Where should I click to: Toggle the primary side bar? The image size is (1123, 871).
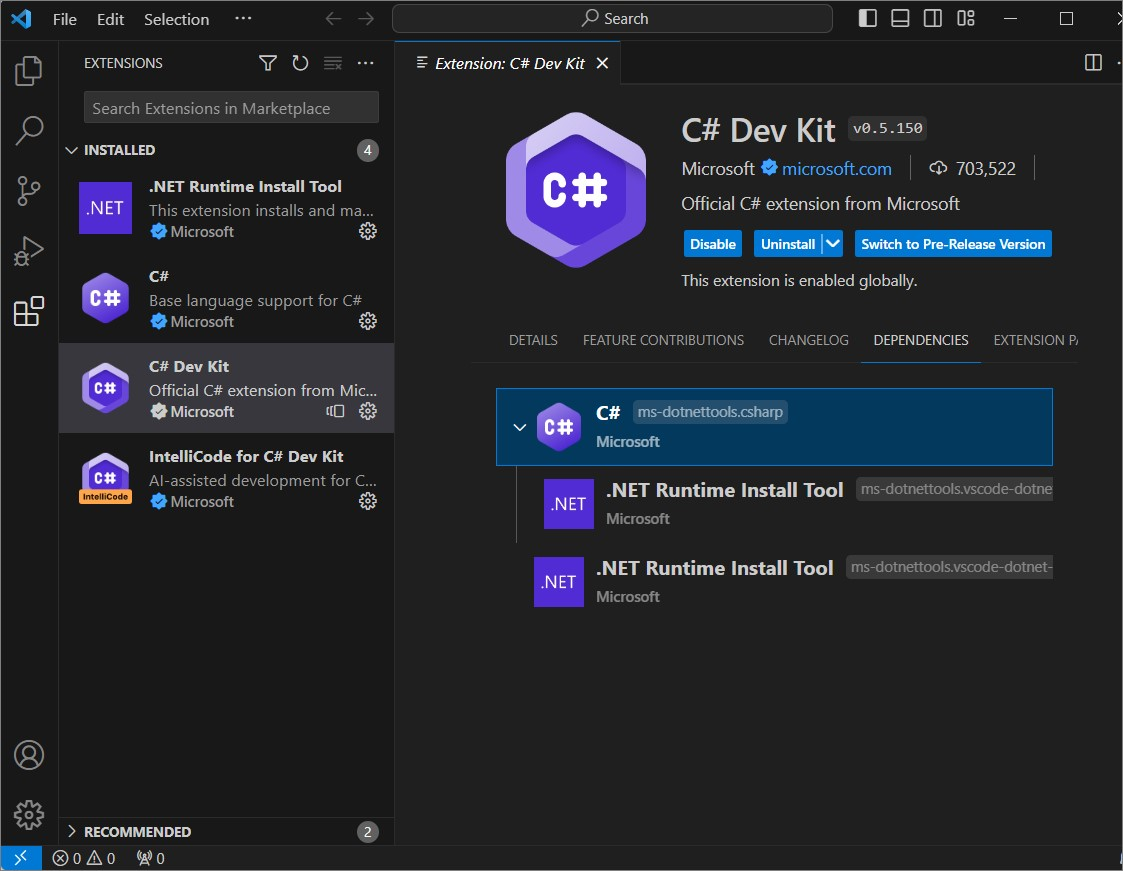867,19
